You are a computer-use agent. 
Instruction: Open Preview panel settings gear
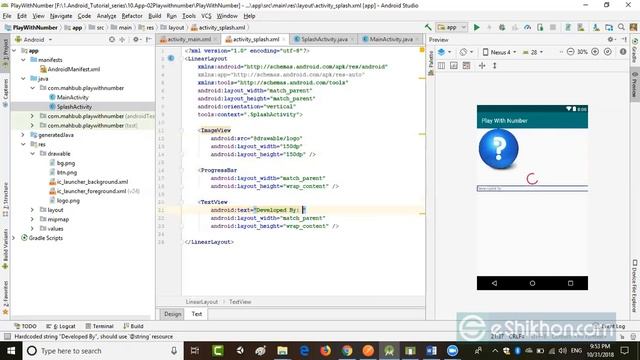click(x=611, y=40)
